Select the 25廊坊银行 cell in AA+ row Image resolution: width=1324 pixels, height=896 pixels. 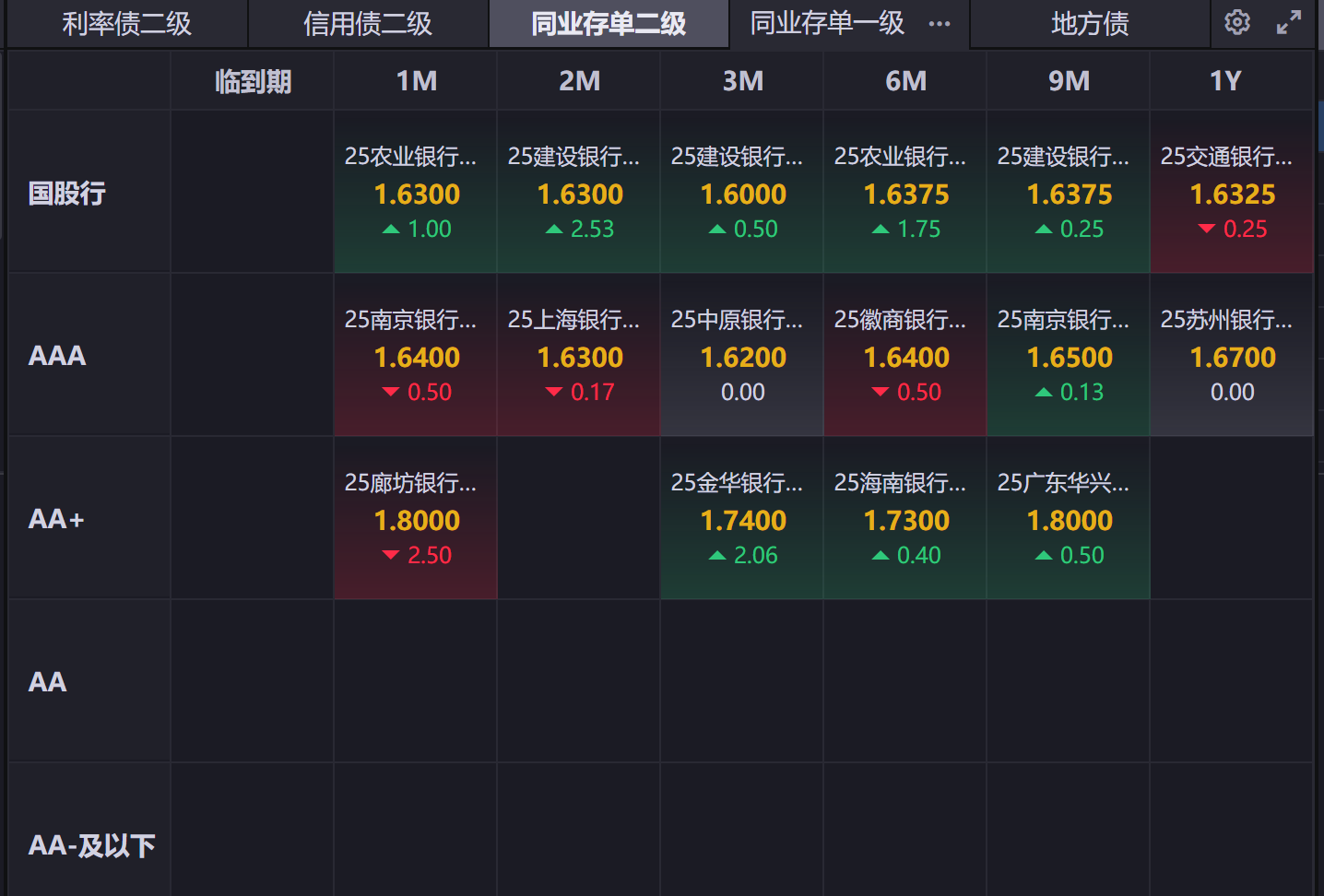tap(416, 519)
